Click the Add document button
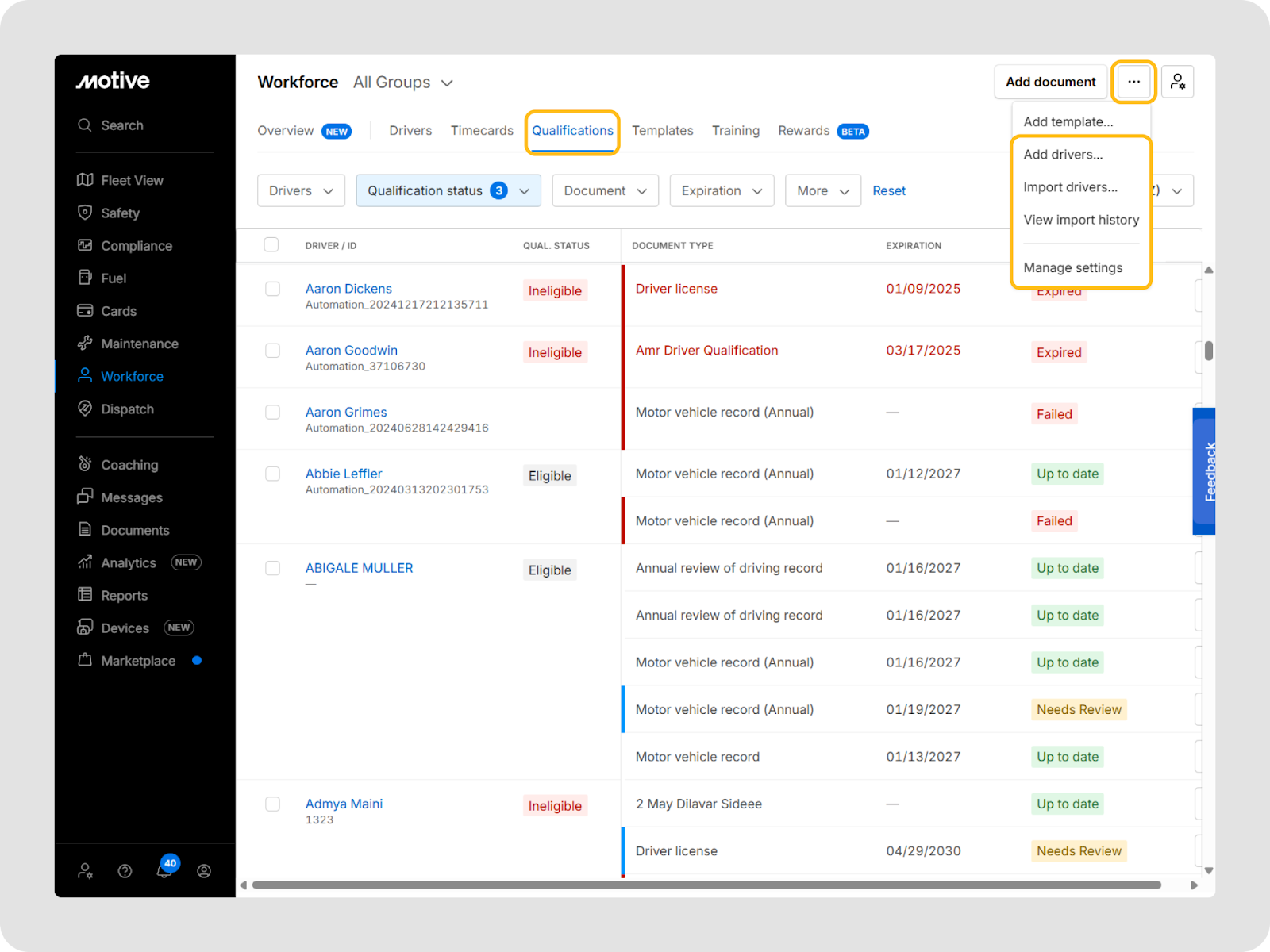Viewport: 1270px width, 952px height. 1050,82
